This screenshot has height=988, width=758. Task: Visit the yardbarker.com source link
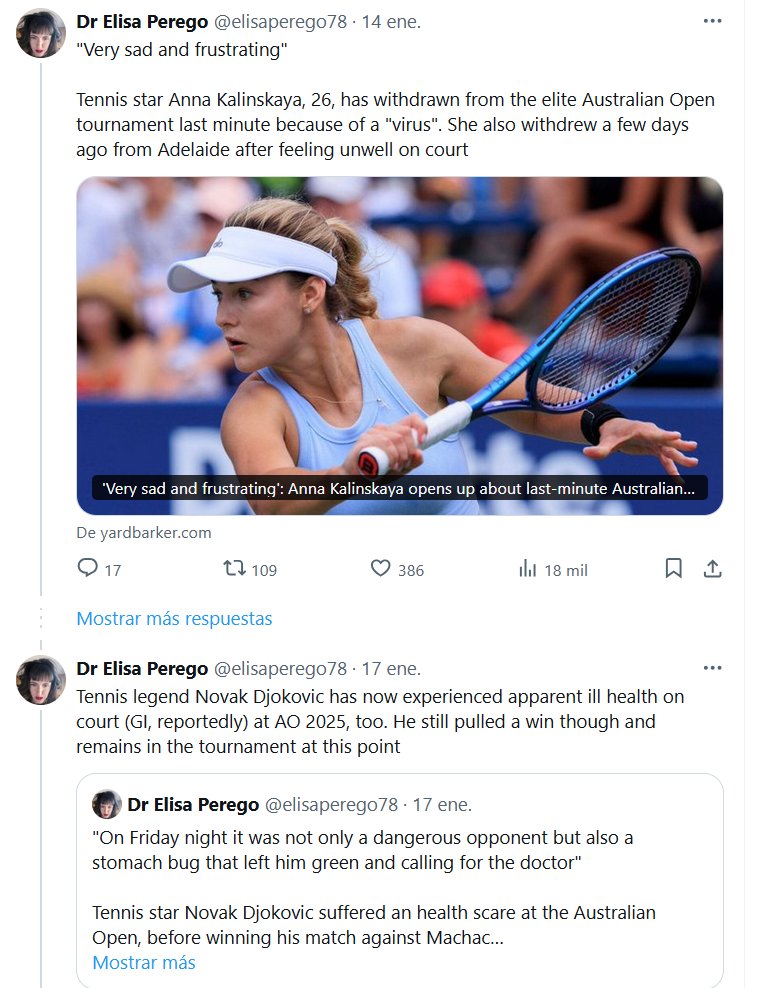pos(144,533)
